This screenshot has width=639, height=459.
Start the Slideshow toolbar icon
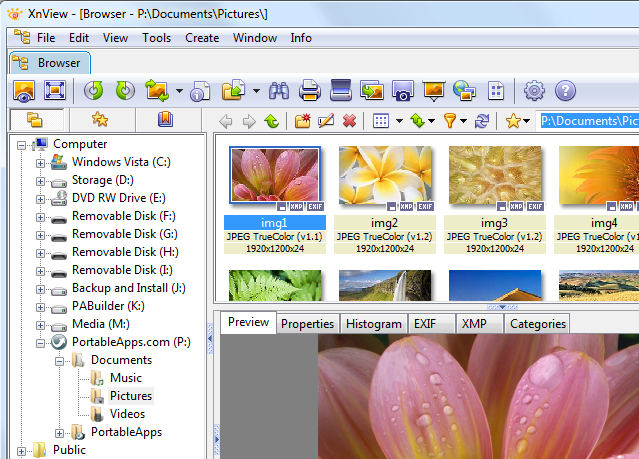coord(434,90)
